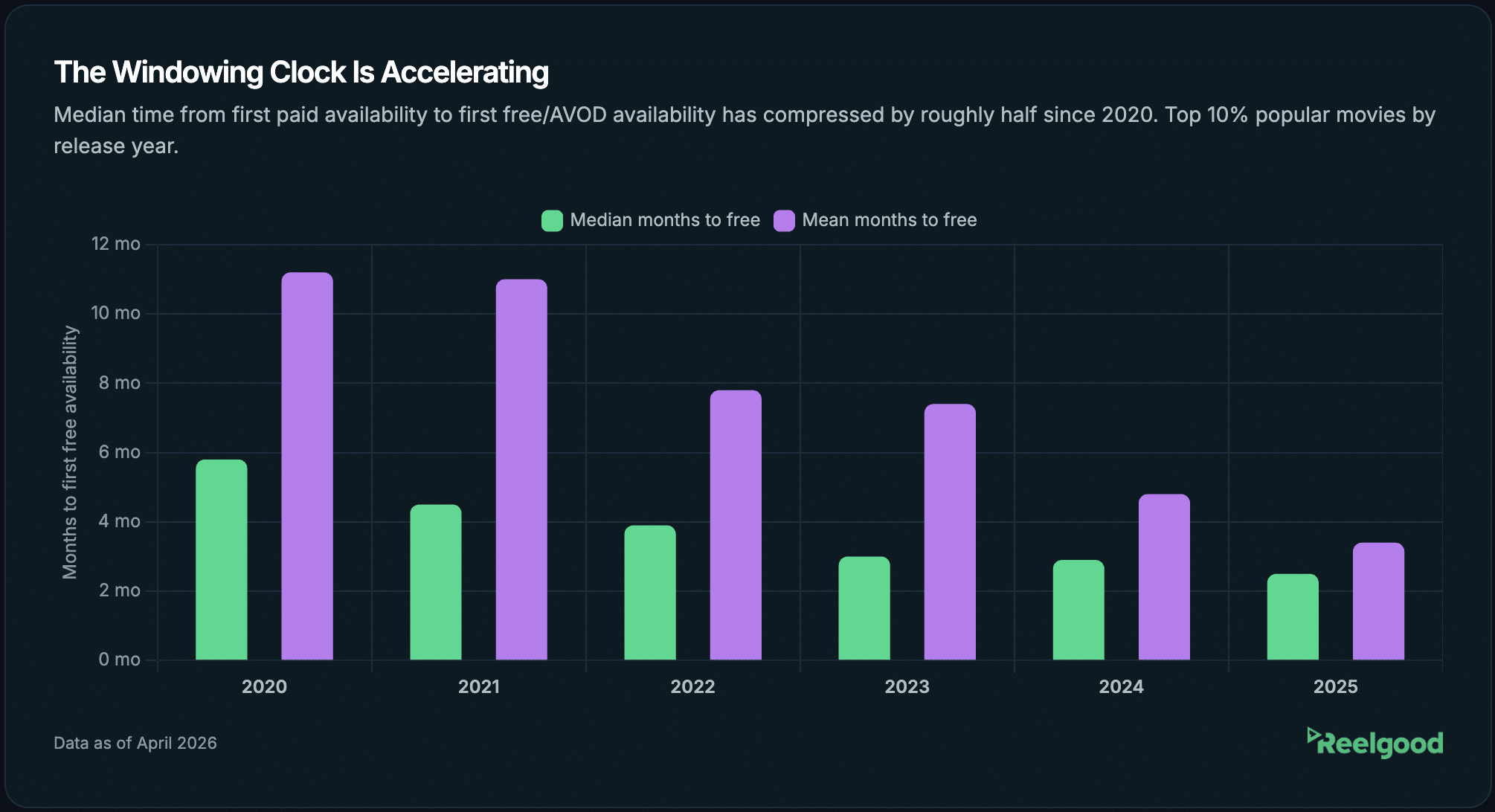This screenshot has height=812, width=1495.
Task: Toggle the Median months to free legend
Action: tap(664, 220)
